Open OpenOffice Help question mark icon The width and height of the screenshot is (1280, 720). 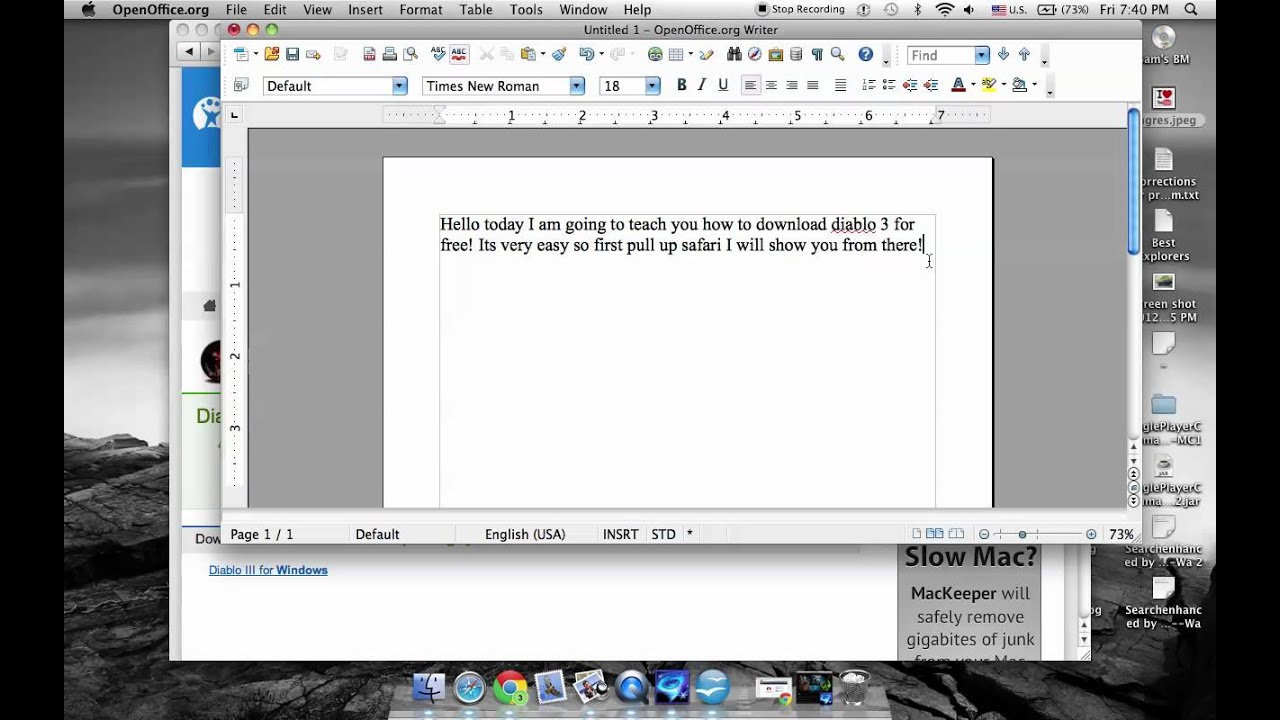(866, 54)
